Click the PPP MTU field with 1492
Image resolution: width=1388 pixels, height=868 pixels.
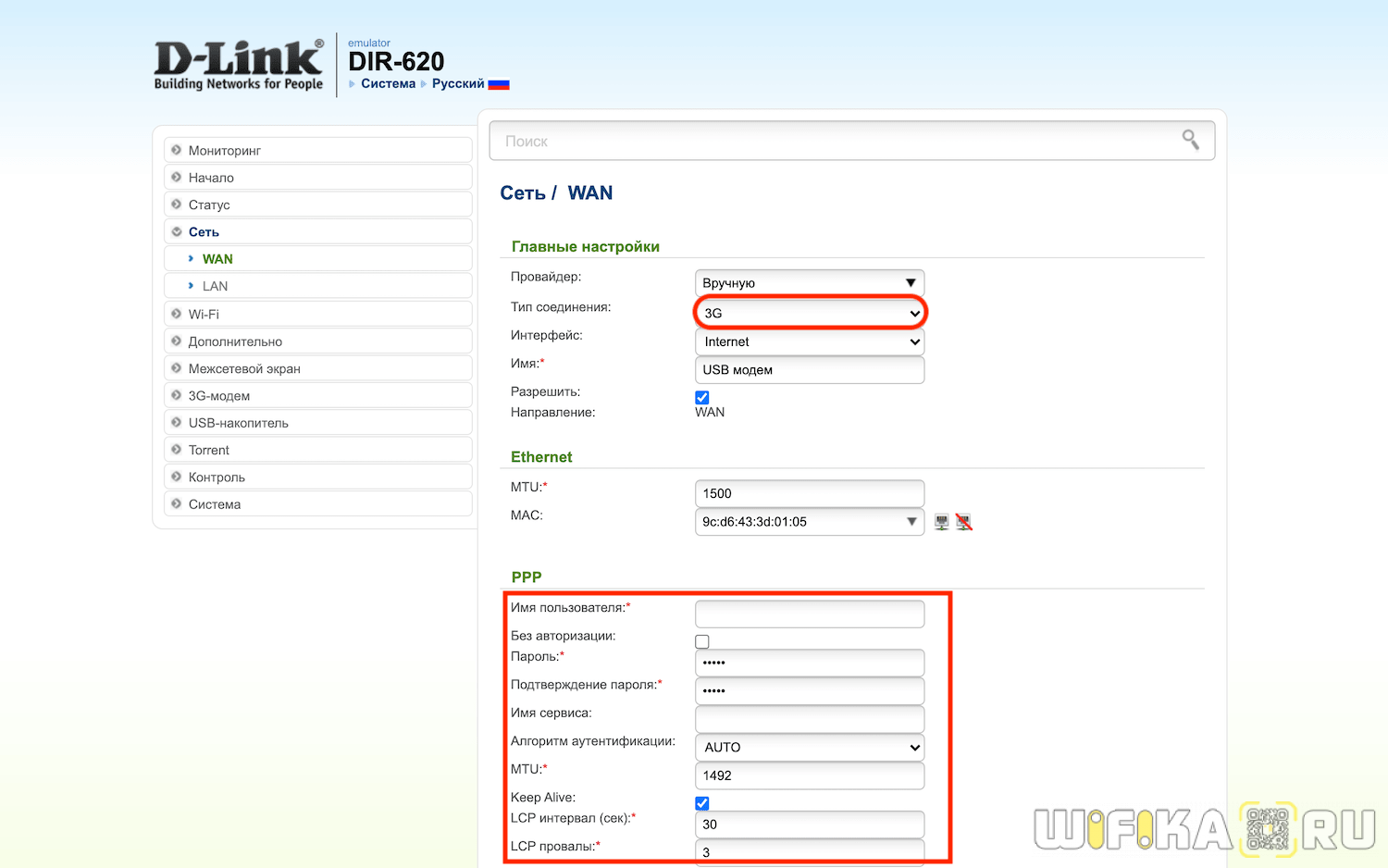coord(810,775)
